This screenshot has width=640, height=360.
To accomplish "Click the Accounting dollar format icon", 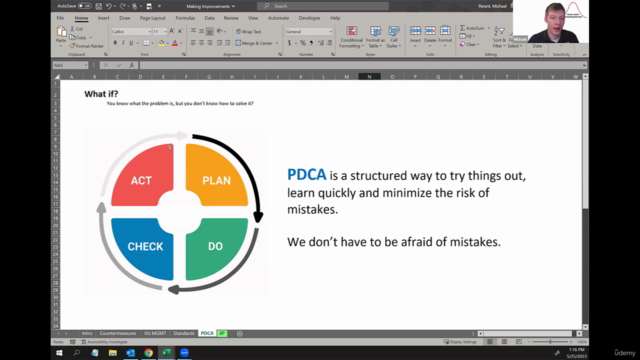I will coord(289,43).
